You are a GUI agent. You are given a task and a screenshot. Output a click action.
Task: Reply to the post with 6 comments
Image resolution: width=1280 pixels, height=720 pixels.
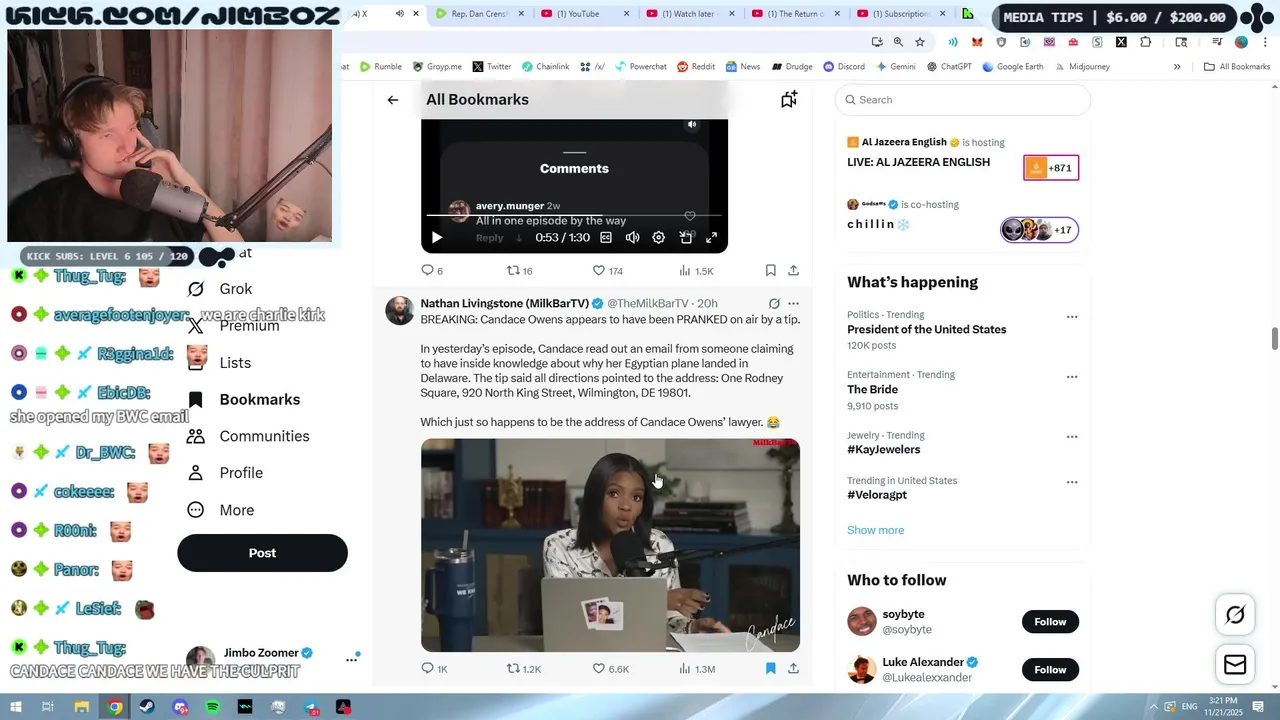(431, 270)
